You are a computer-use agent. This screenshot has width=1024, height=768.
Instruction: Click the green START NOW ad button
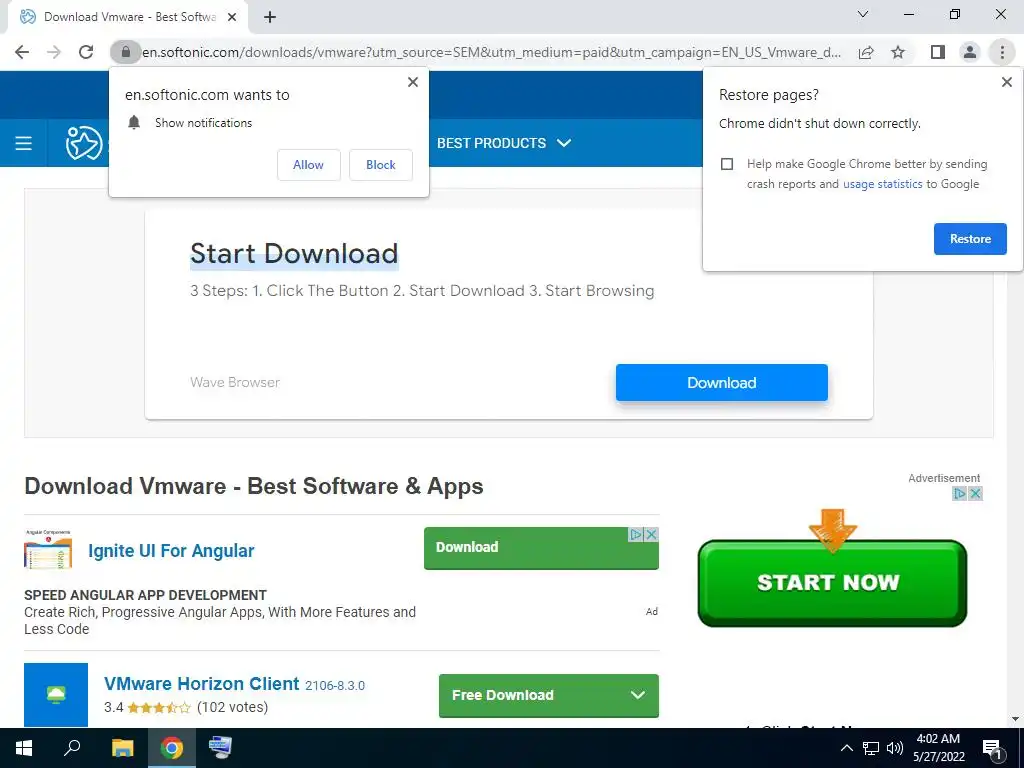(x=832, y=583)
